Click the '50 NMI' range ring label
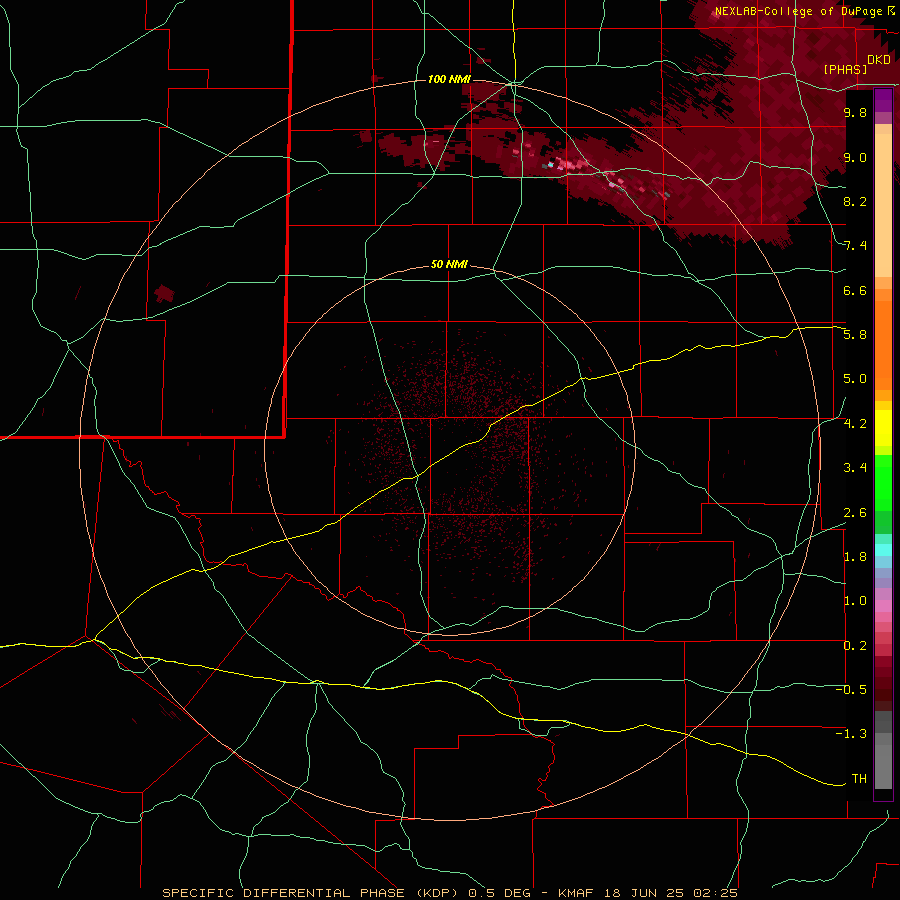900x900 pixels. click(x=449, y=265)
